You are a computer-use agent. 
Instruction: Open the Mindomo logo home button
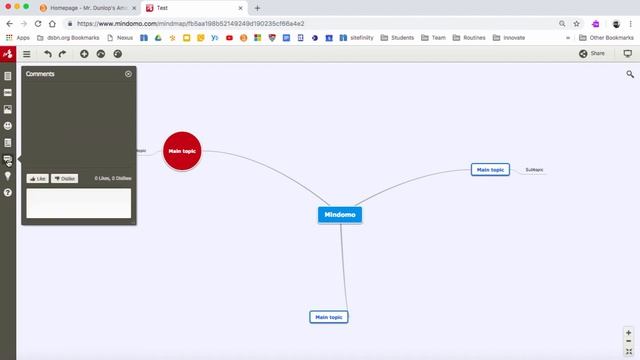tap(8, 54)
